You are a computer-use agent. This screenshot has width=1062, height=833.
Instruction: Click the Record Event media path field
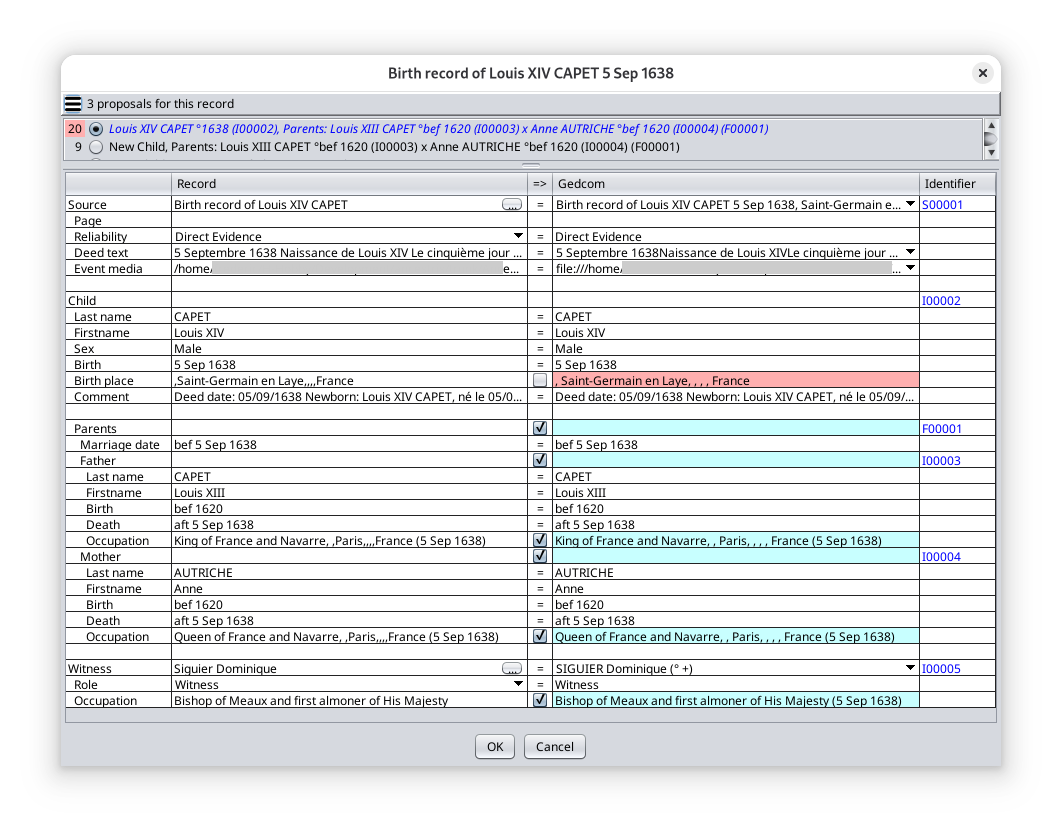pos(349,269)
